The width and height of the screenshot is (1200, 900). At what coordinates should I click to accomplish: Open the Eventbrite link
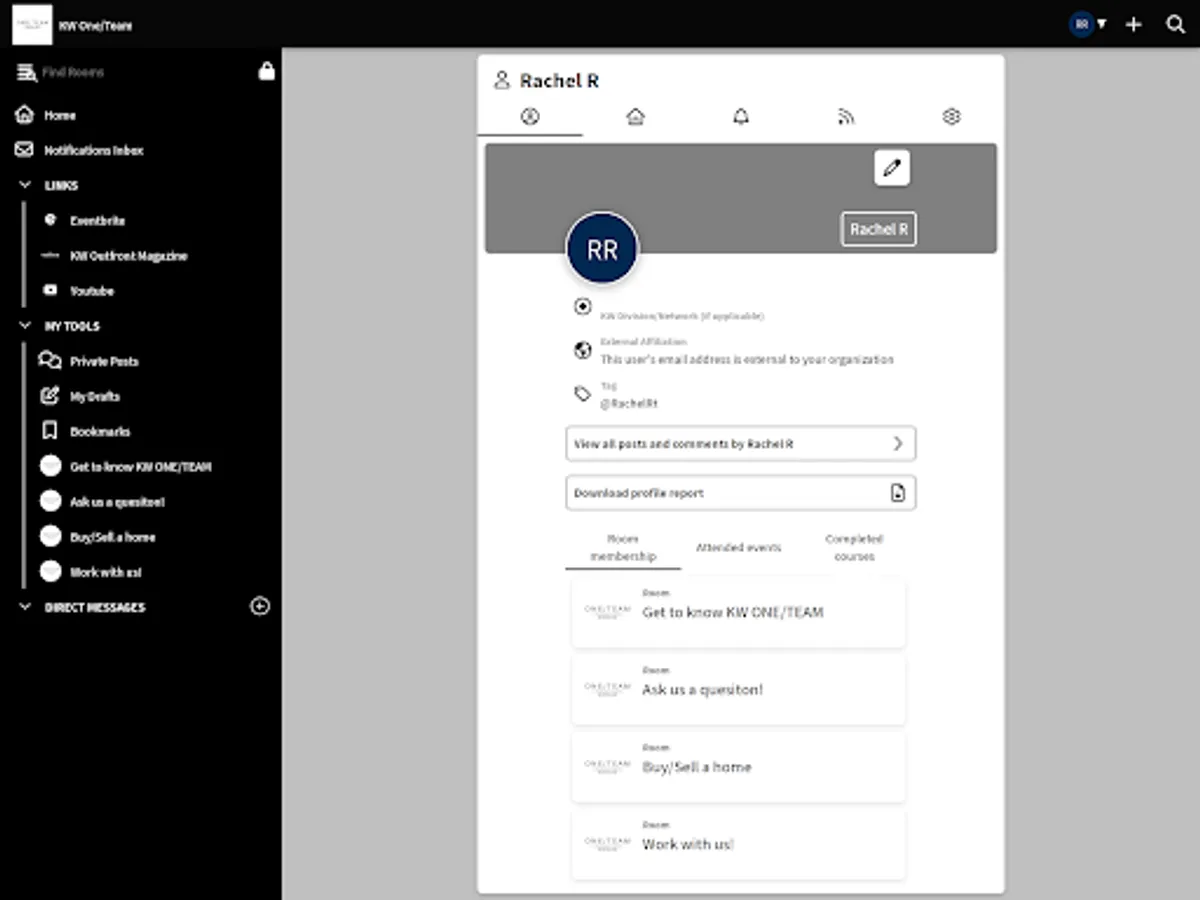coord(97,221)
